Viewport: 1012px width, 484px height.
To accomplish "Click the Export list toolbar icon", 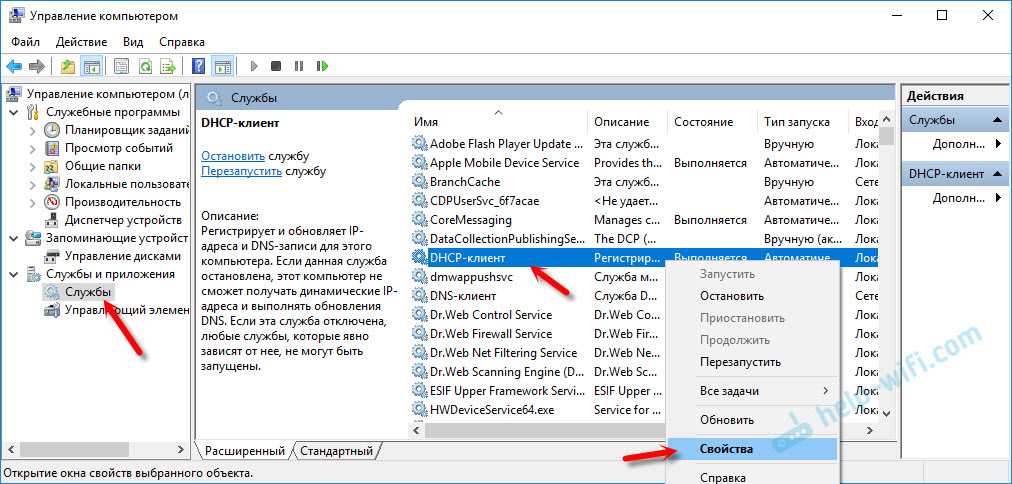I will pyautogui.click(x=168, y=66).
